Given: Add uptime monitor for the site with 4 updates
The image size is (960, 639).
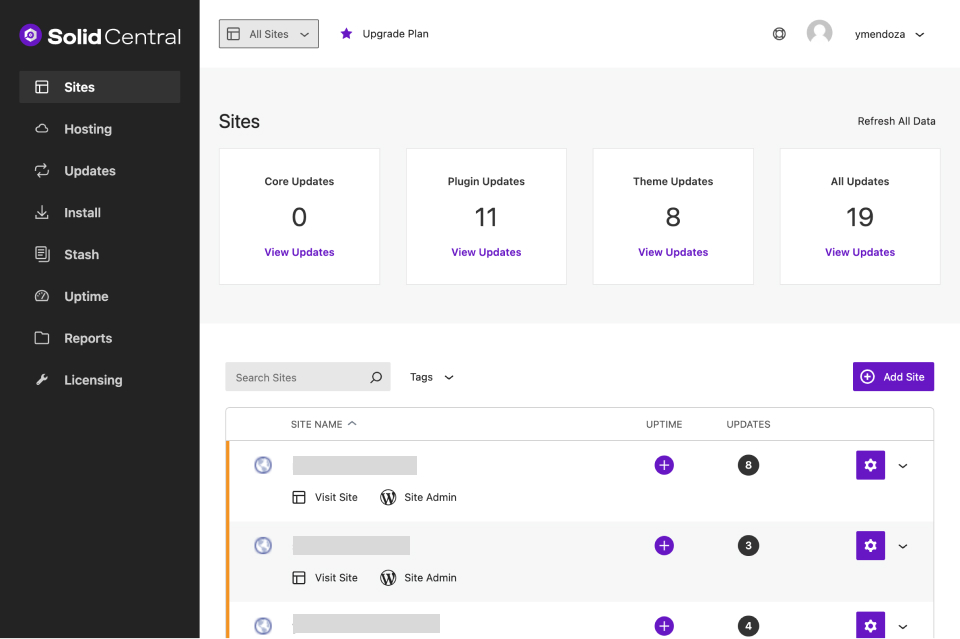Looking at the screenshot, I should click(664, 626).
